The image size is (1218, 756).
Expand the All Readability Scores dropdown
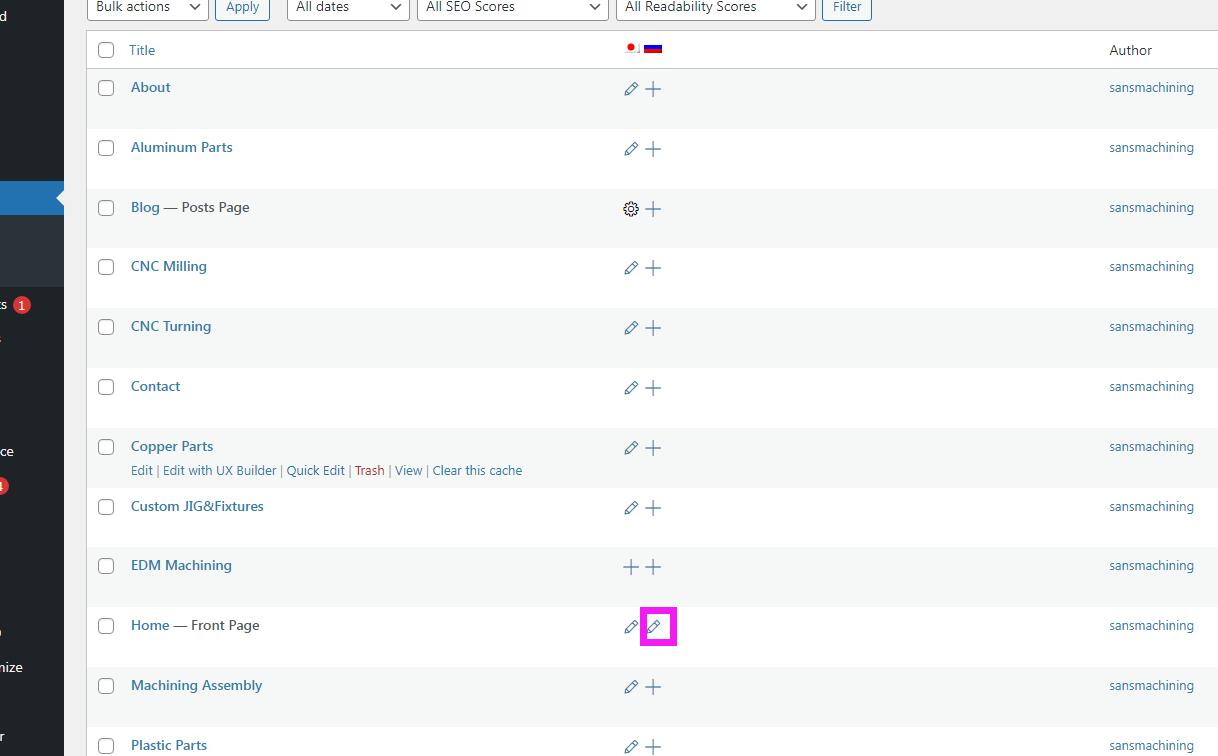click(x=715, y=8)
